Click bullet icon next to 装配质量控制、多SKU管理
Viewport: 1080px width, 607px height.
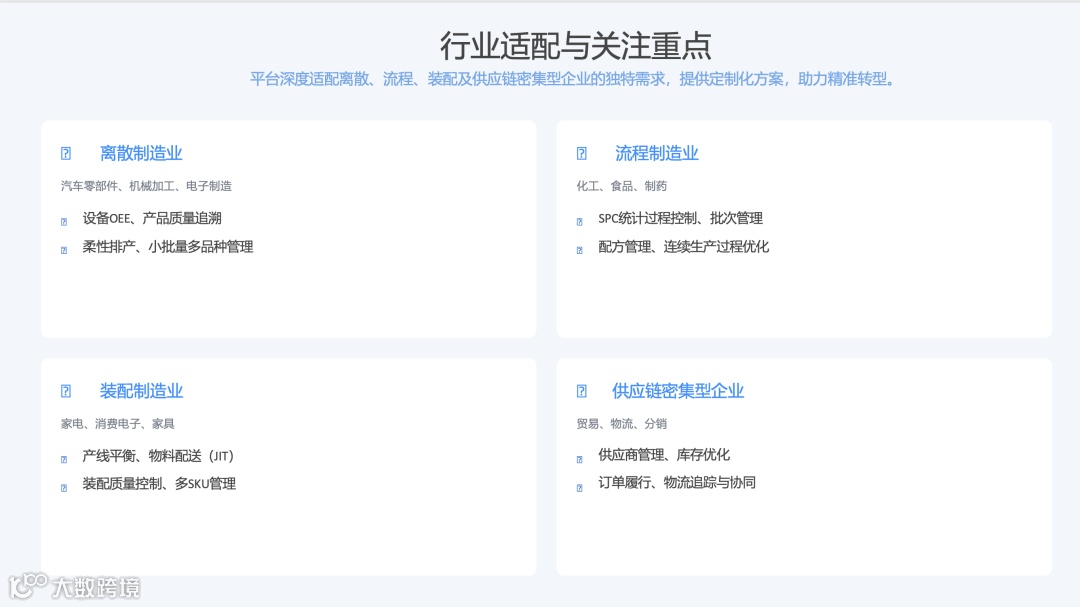64,488
